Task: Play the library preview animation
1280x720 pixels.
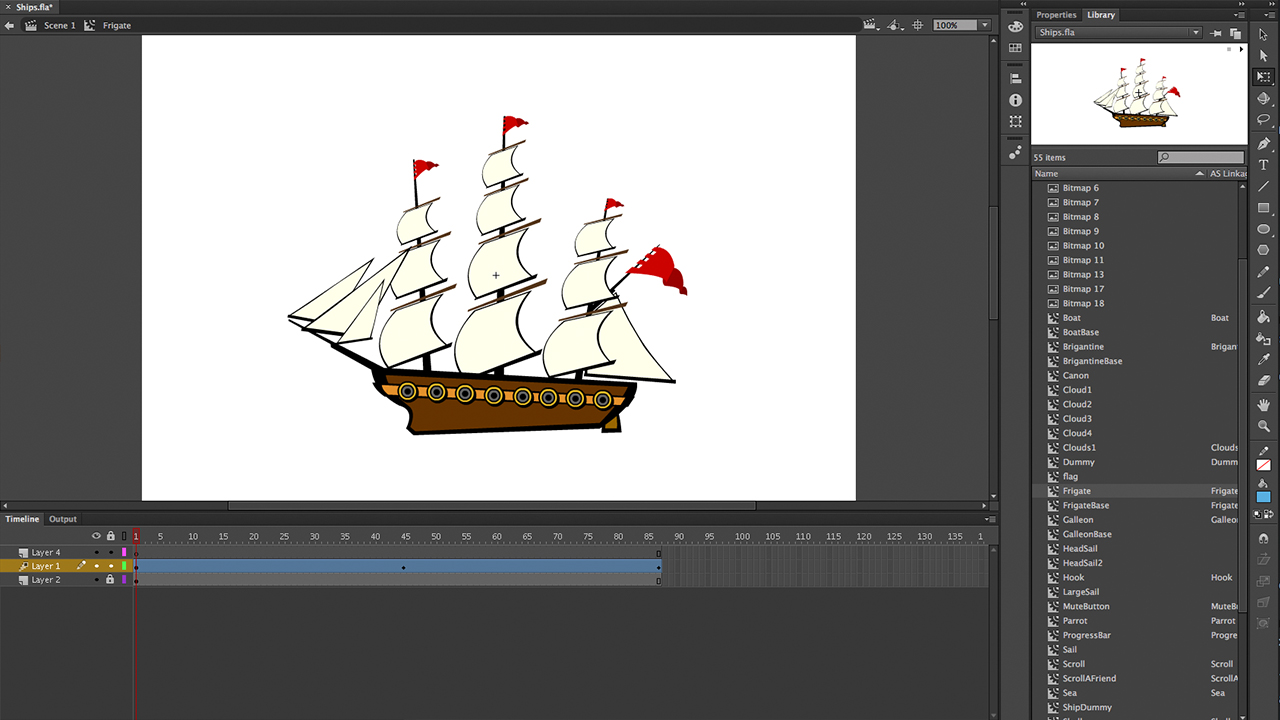Action: (x=1241, y=49)
